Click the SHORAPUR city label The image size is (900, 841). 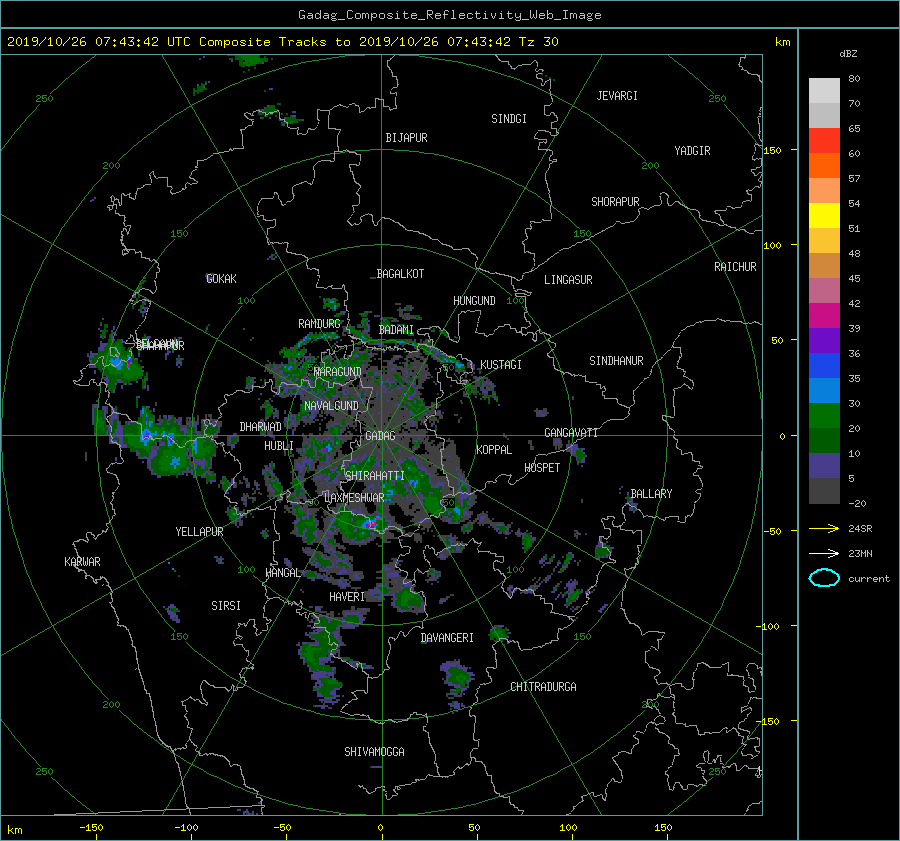615,202
